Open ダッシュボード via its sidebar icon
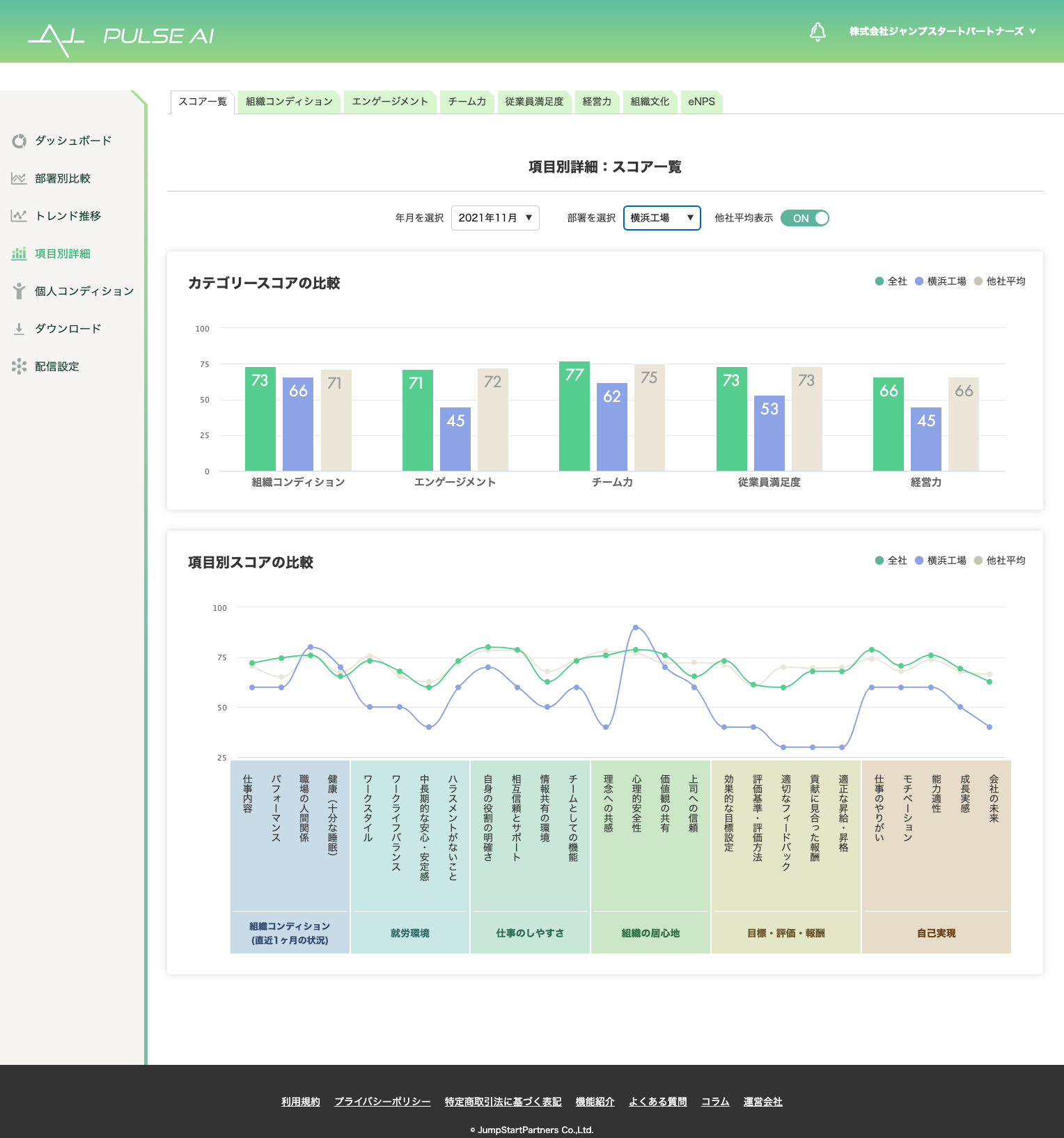Screen dimensions: 1064x1138 tap(19, 141)
